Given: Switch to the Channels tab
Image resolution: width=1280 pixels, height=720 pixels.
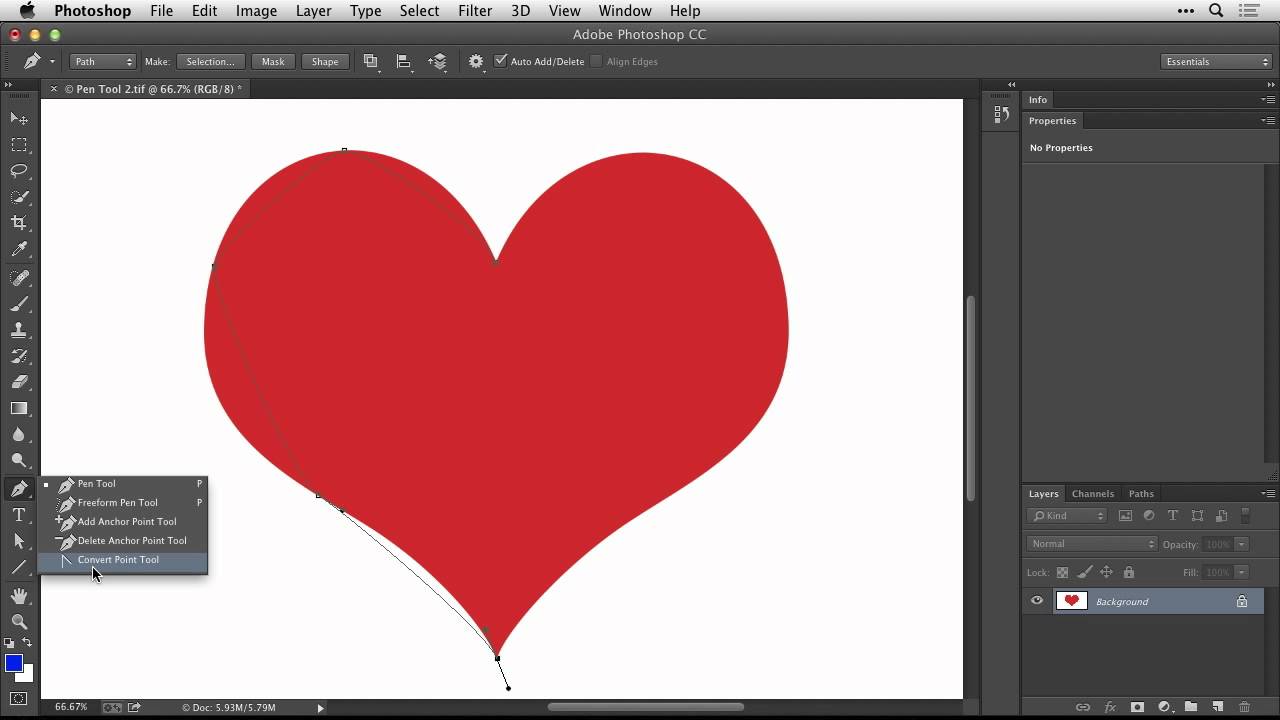Looking at the screenshot, I should tap(1092, 493).
